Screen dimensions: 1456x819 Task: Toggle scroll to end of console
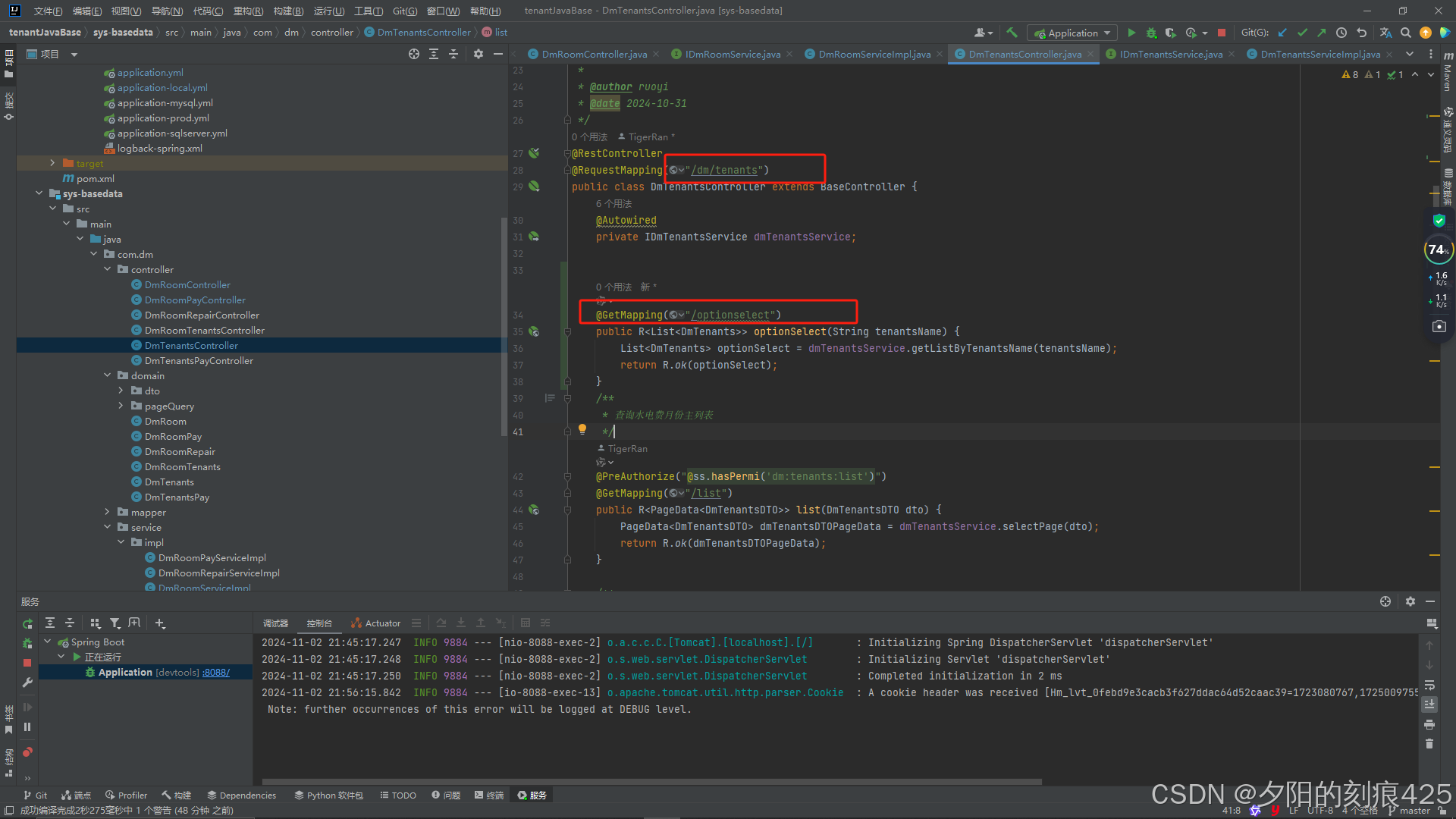point(1429,704)
